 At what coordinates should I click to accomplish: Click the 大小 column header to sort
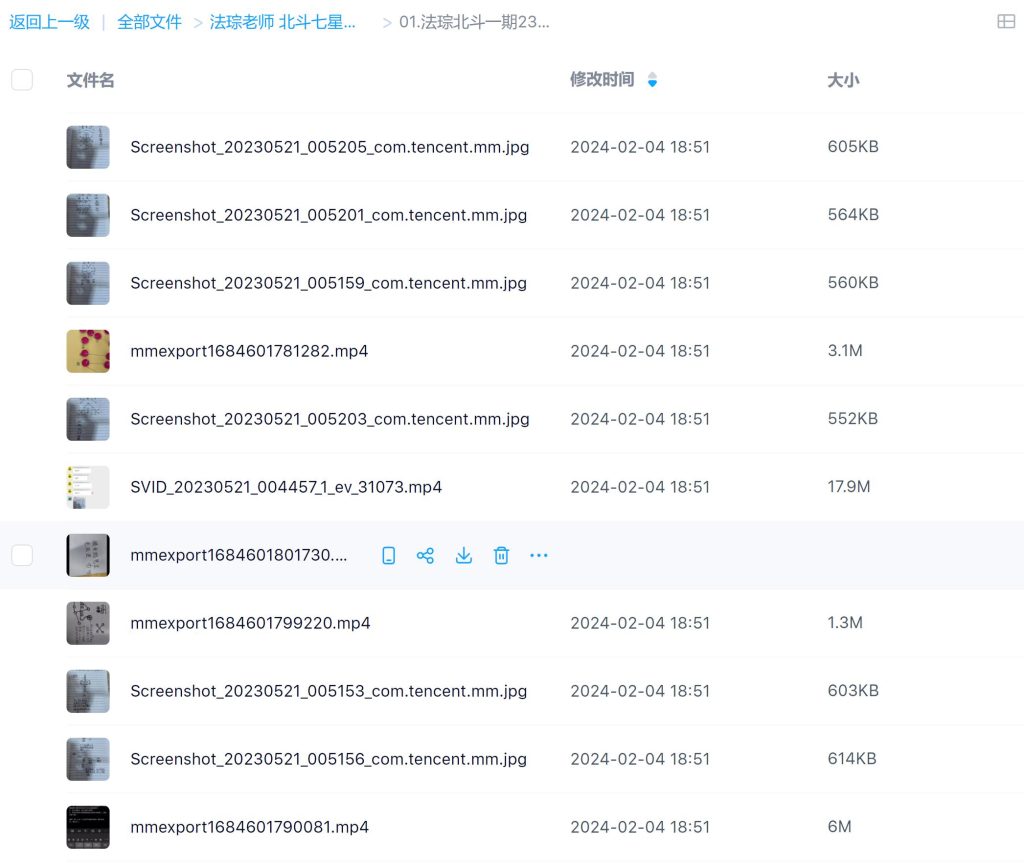click(843, 80)
